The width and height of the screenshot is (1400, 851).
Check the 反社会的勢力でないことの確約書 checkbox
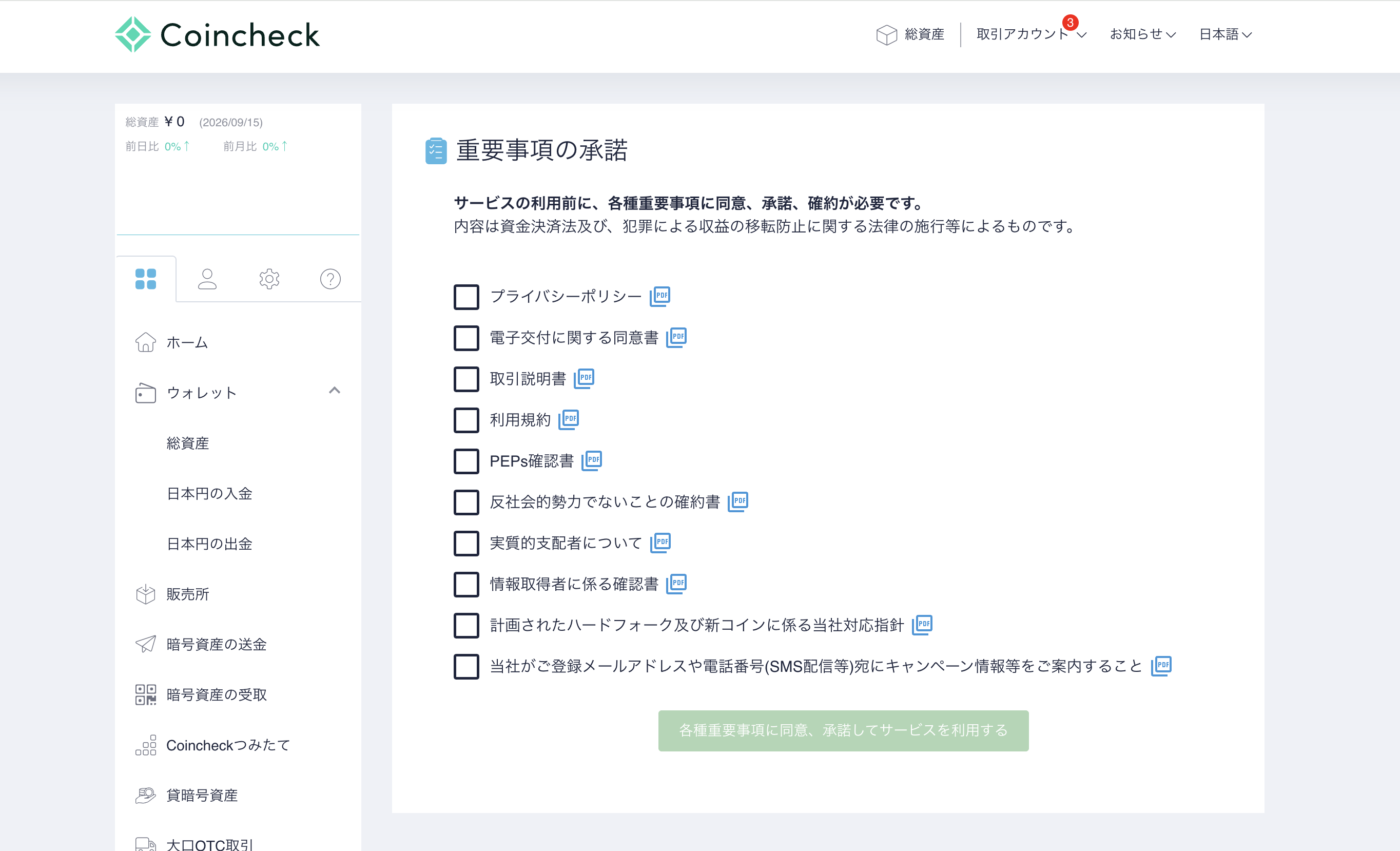pyautogui.click(x=466, y=502)
